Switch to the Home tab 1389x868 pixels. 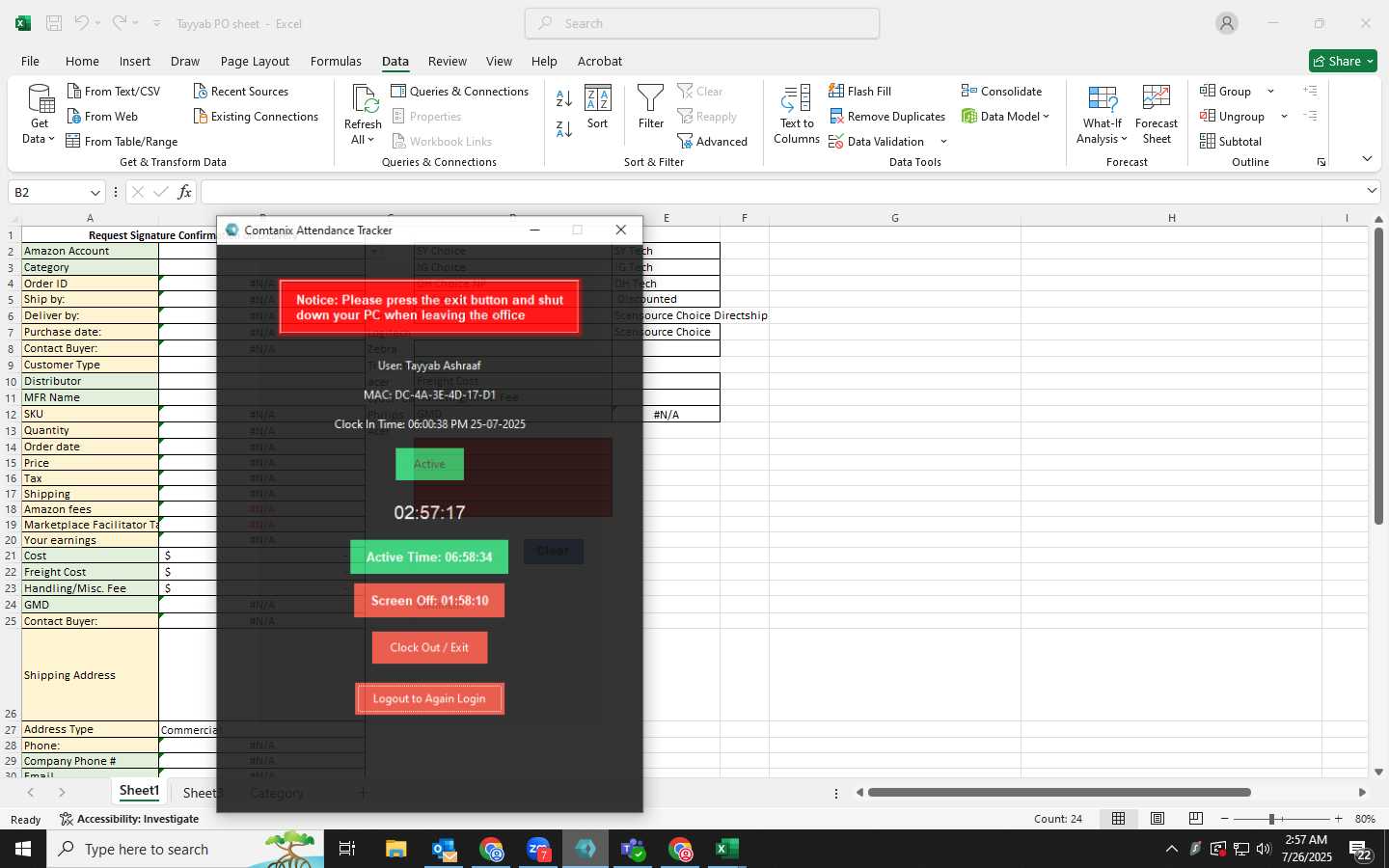point(82,61)
